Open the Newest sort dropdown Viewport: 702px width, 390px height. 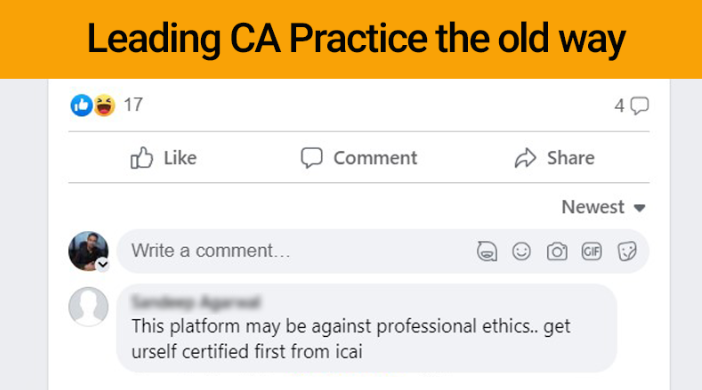tap(604, 207)
